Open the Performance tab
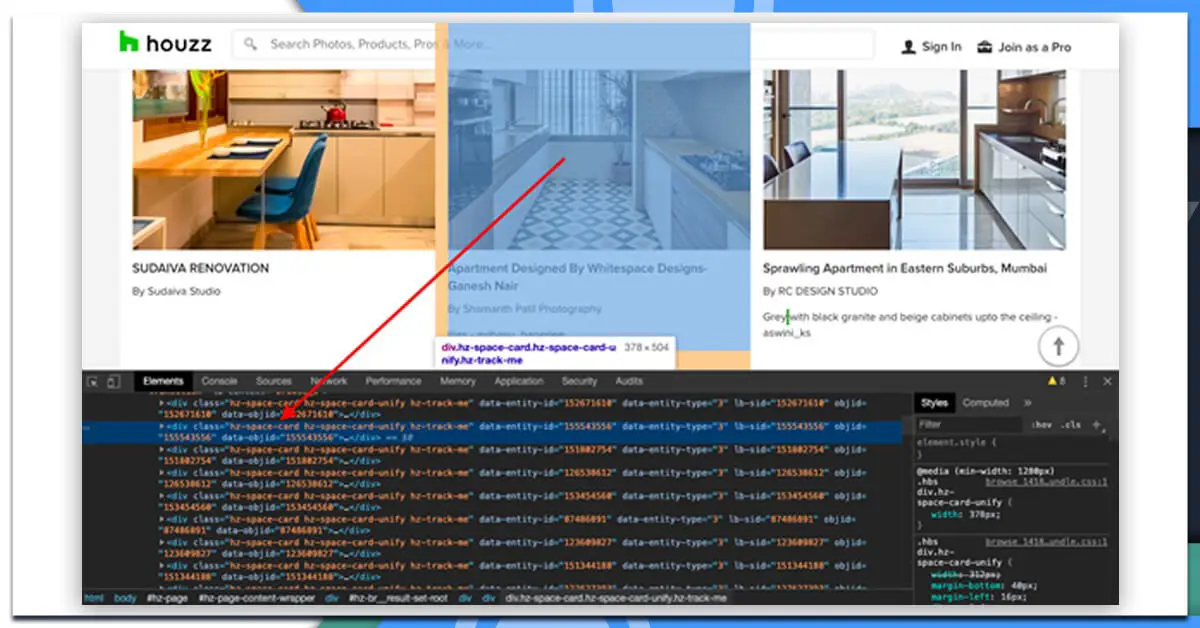 pyautogui.click(x=393, y=381)
